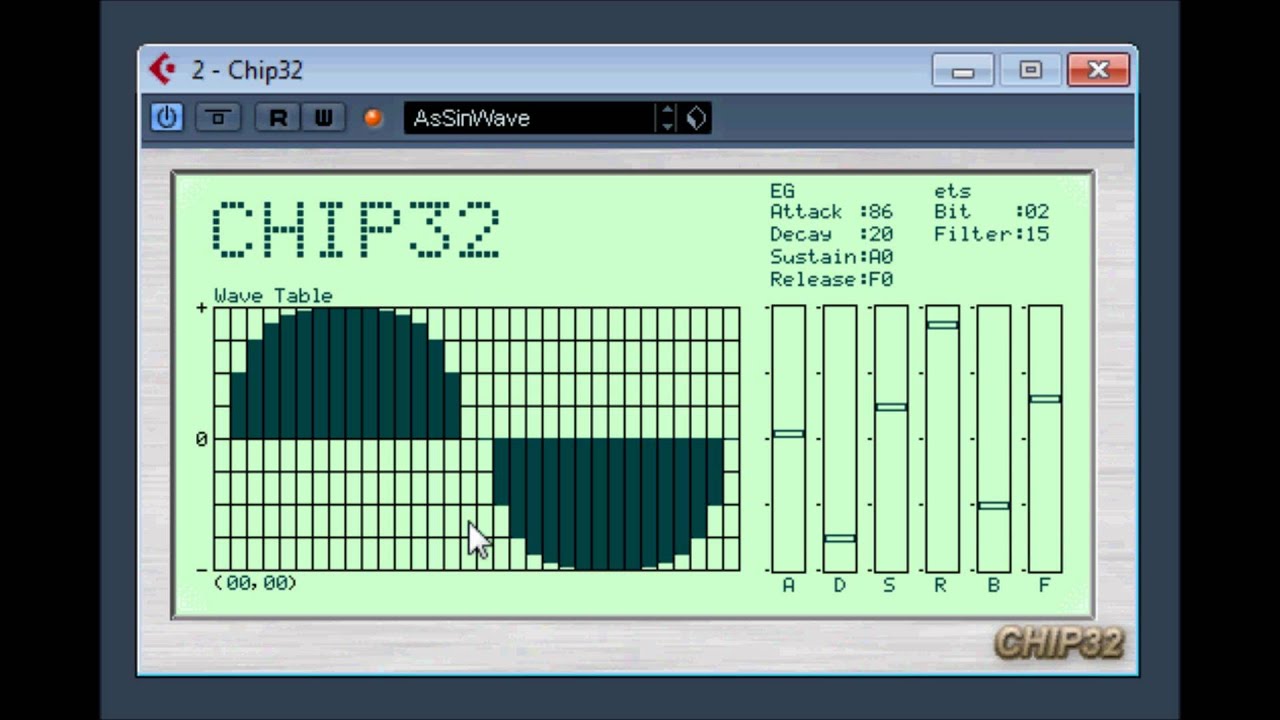The height and width of the screenshot is (720, 1280).
Task: Click the CHIP32 logo at bottom right
Action: pos(1059,642)
